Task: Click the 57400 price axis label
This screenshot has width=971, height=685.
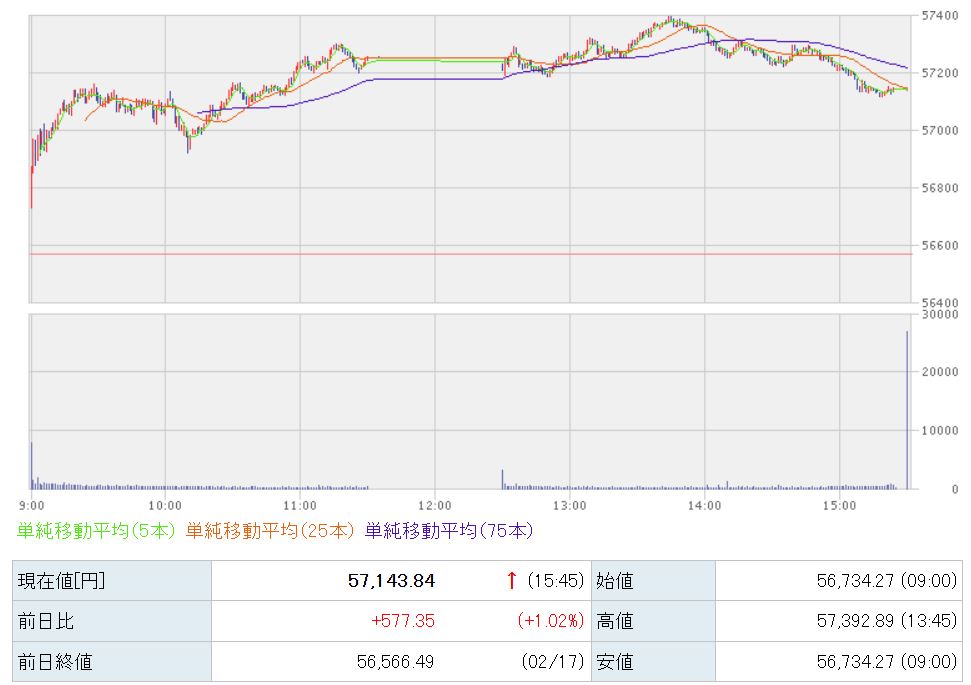Action: 939,16
